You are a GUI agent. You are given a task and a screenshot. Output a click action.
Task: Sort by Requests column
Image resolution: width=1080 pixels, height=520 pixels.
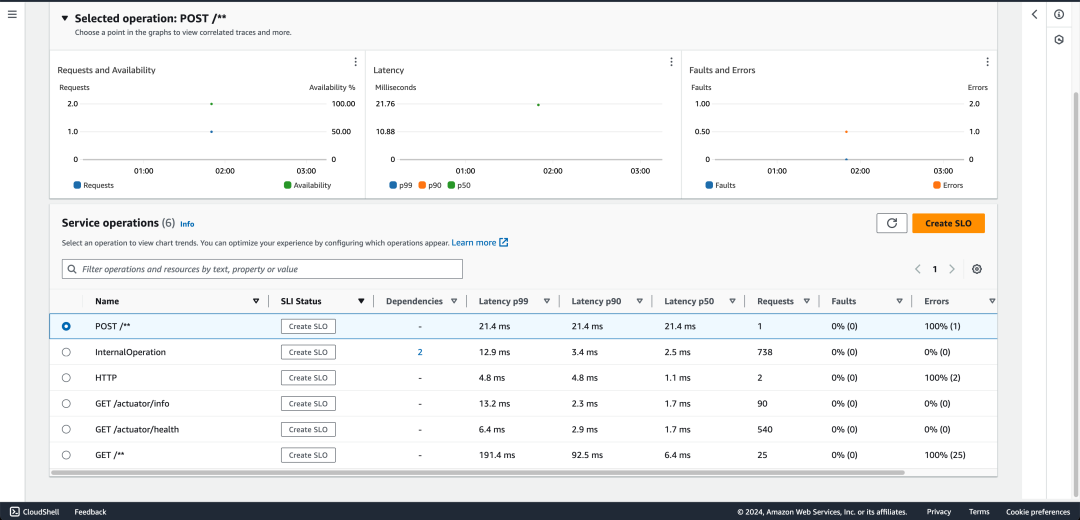807,301
